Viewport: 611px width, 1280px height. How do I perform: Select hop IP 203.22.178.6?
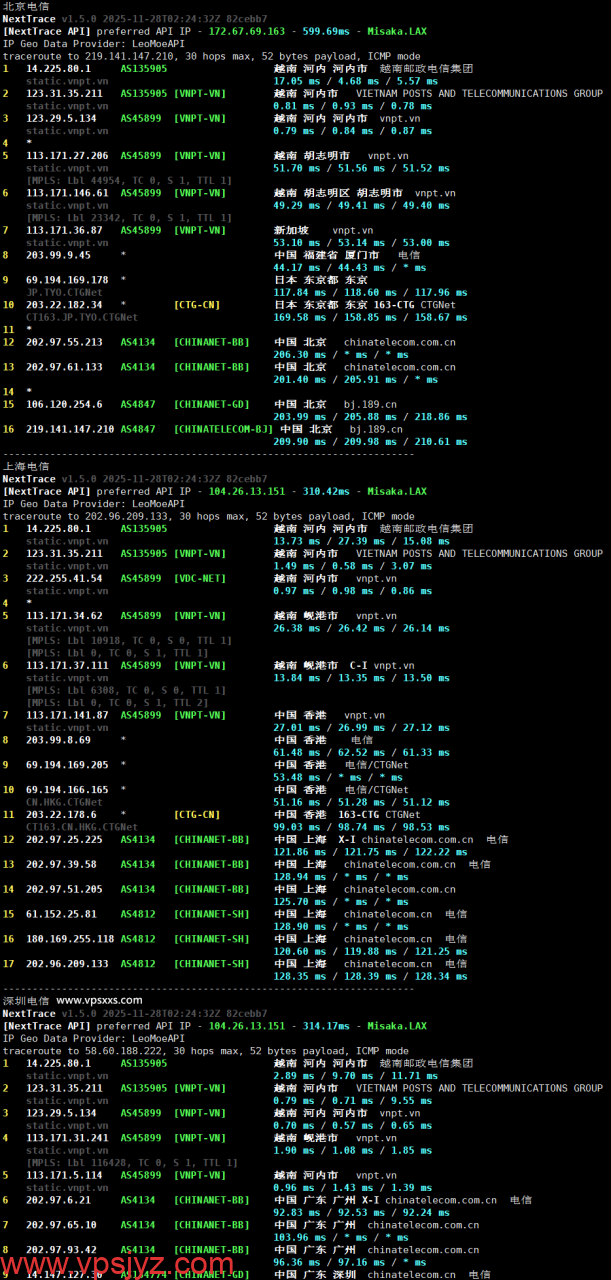[61, 815]
